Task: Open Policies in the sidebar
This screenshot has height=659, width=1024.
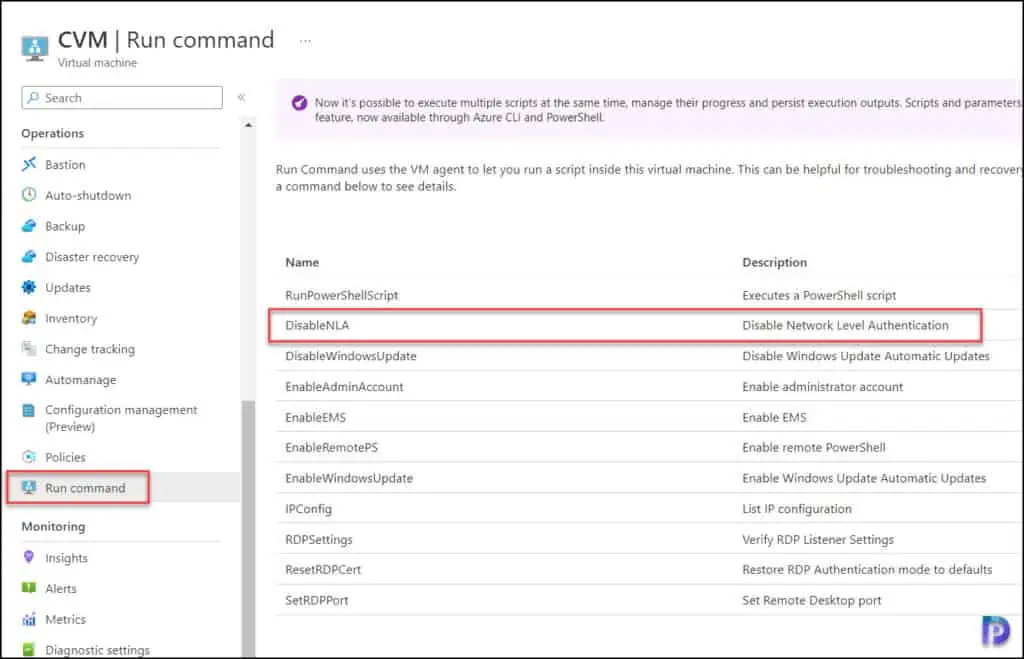Action: (x=65, y=457)
